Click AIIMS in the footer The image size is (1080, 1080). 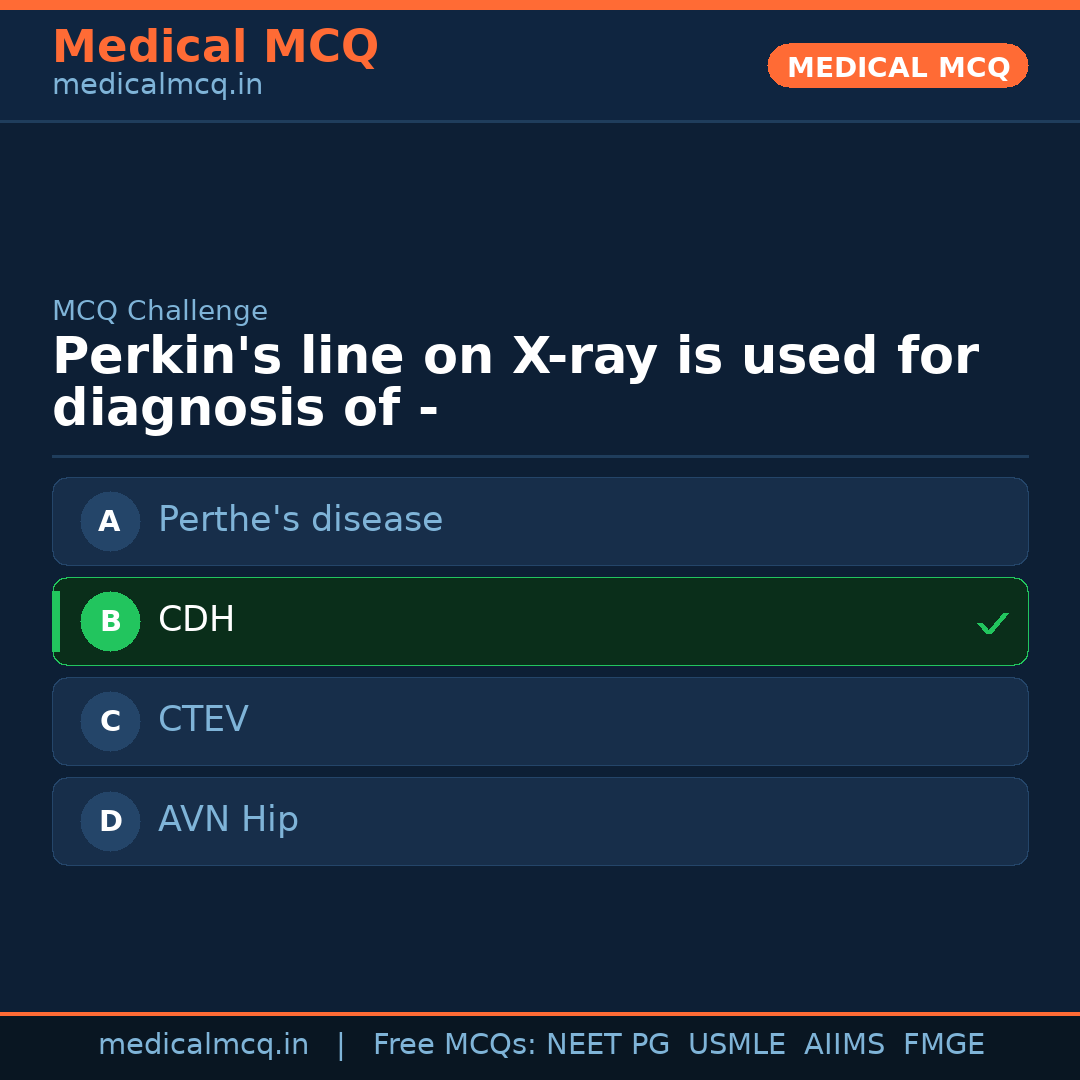(844, 1045)
